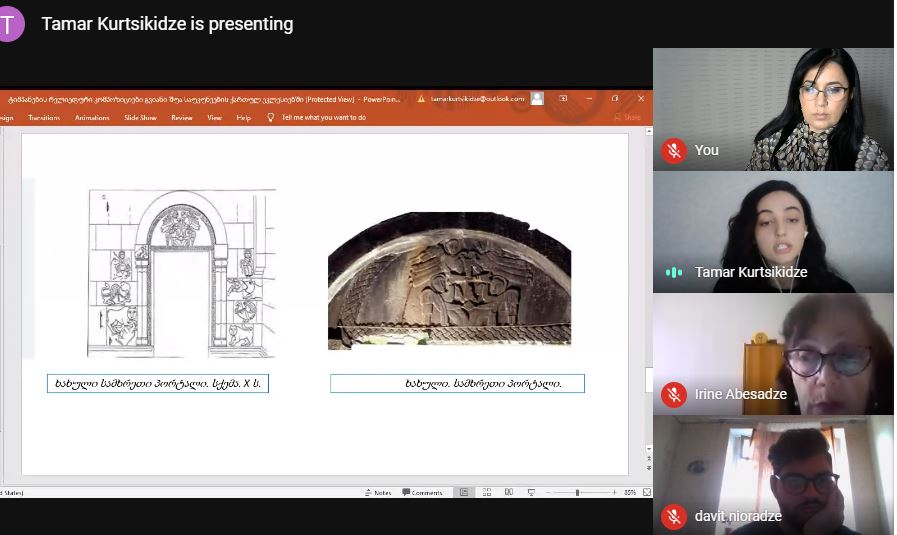Open the Animations tab

[92, 117]
